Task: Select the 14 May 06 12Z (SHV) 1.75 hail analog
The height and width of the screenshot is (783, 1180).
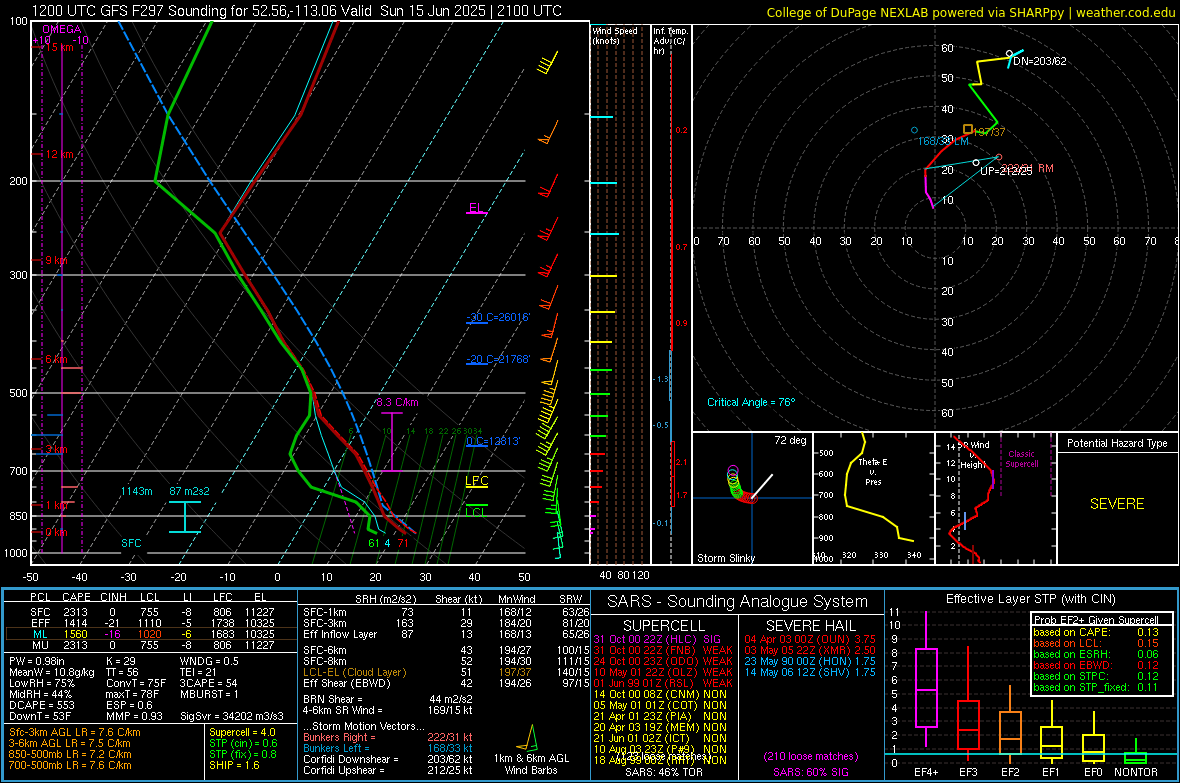Action: (810, 672)
